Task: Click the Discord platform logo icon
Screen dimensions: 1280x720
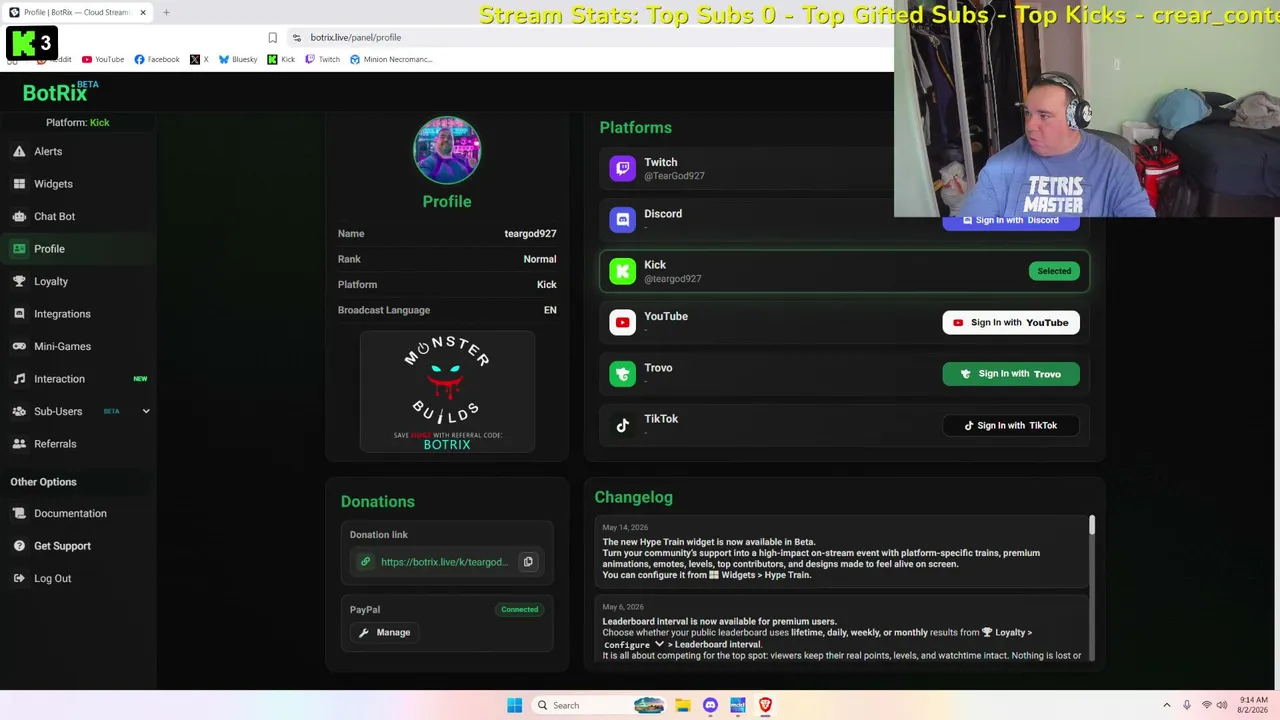Action: coord(622,220)
